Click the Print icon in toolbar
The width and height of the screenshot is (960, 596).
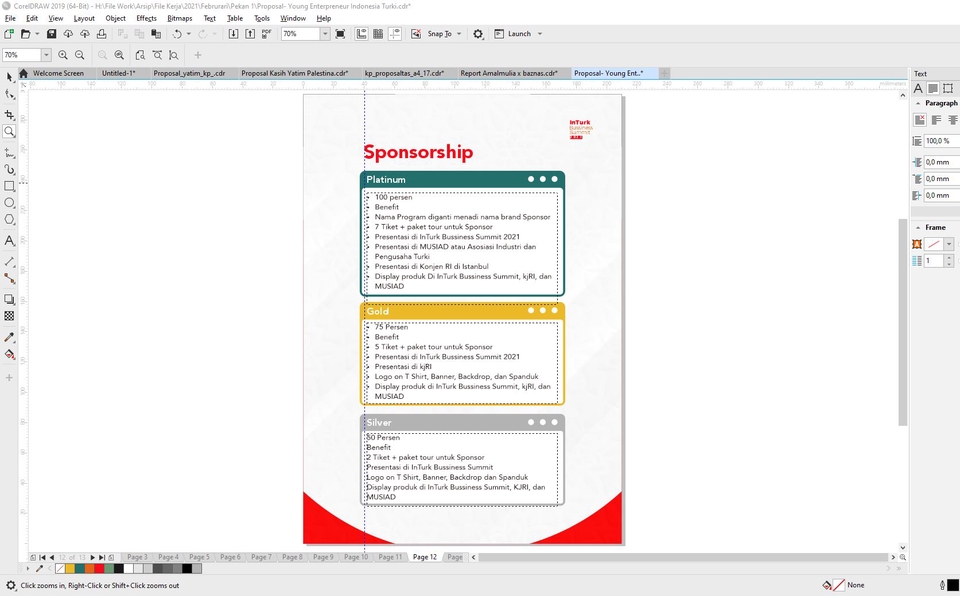coord(102,34)
